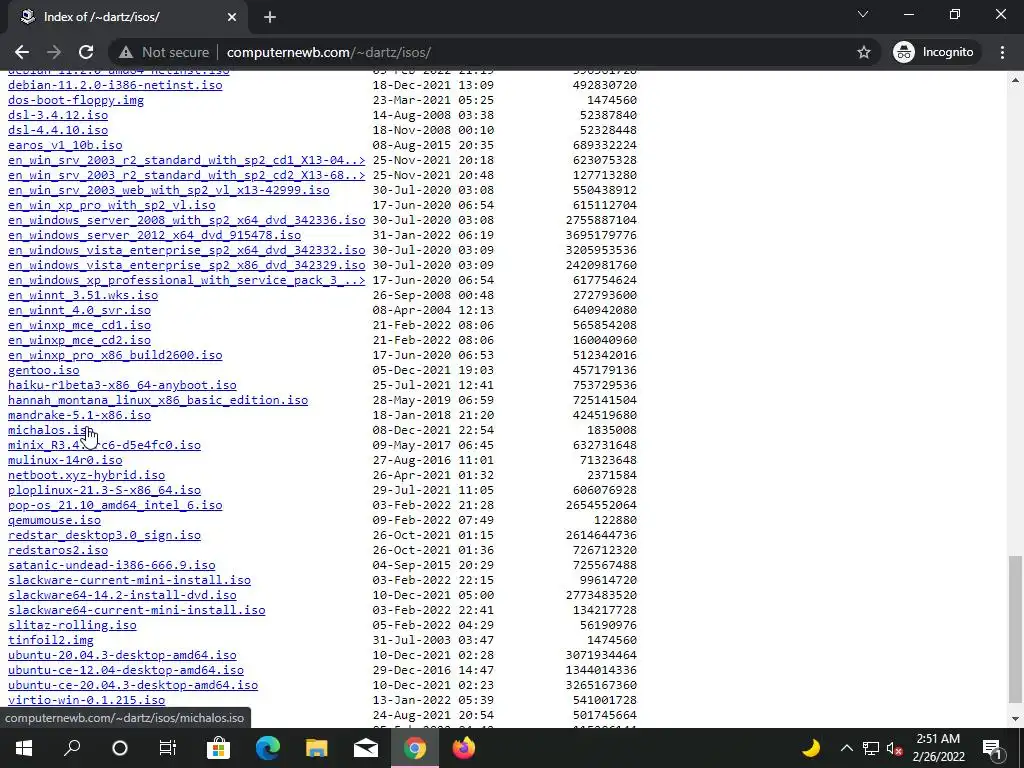Reload the current page
This screenshot has width=1024, height=768.
coord(86,52)
